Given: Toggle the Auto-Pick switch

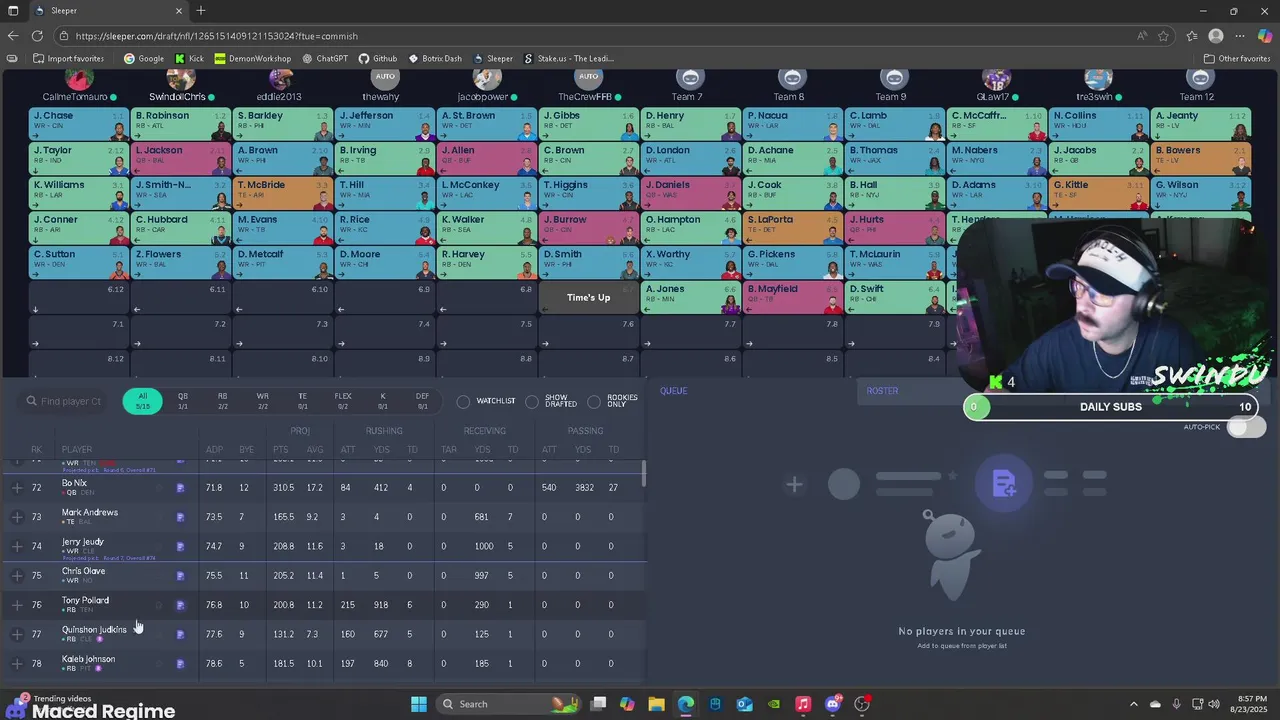Looking at the screenshot, I should [1245, 427].
